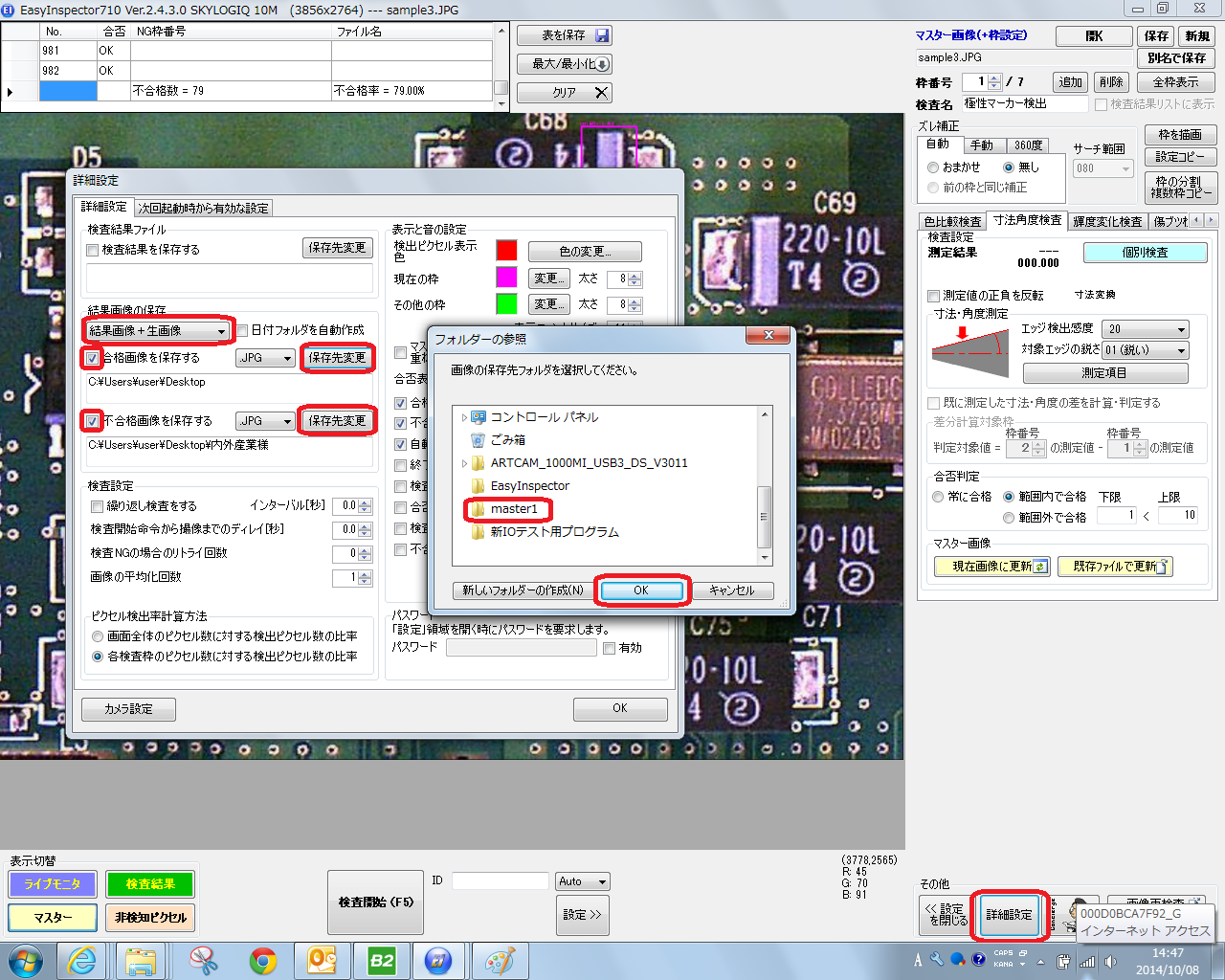Viewport: 1225px width, 980px height.
Task: Click the blue help question mark tray icon
Action: [x=978, y=959]
